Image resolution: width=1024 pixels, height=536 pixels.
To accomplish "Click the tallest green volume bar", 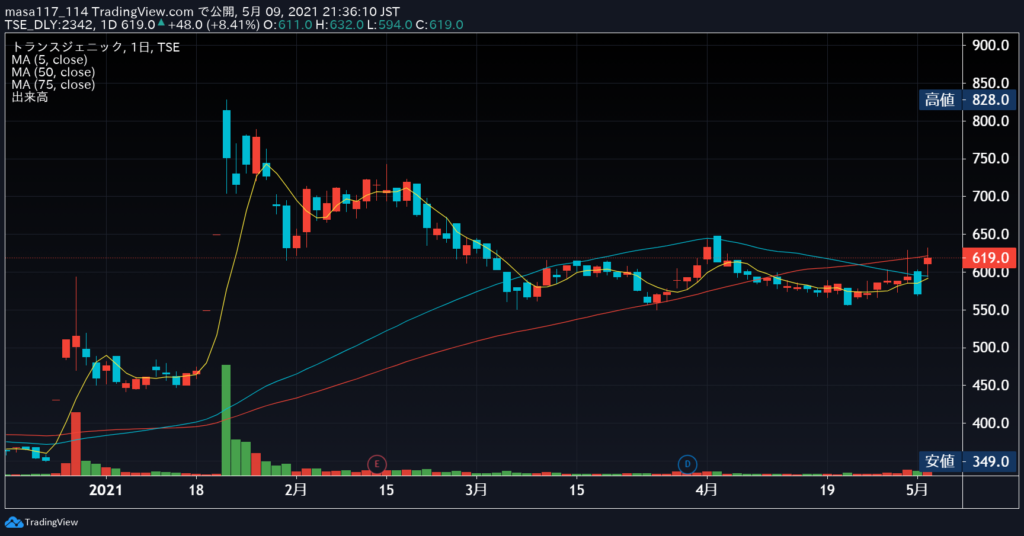I will tap(226, 420).
